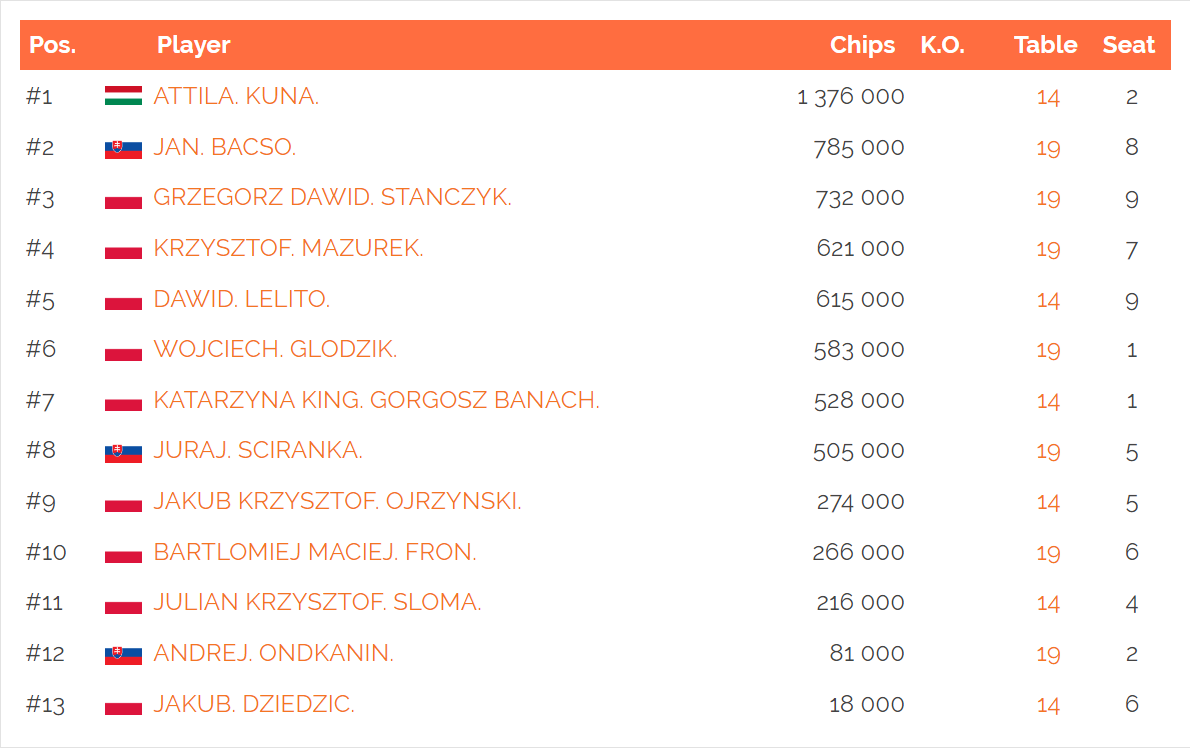Click the Slovak flag beside Juraj Sciranka
This screenshot has width=1190, height=748.
click(123, 453)
